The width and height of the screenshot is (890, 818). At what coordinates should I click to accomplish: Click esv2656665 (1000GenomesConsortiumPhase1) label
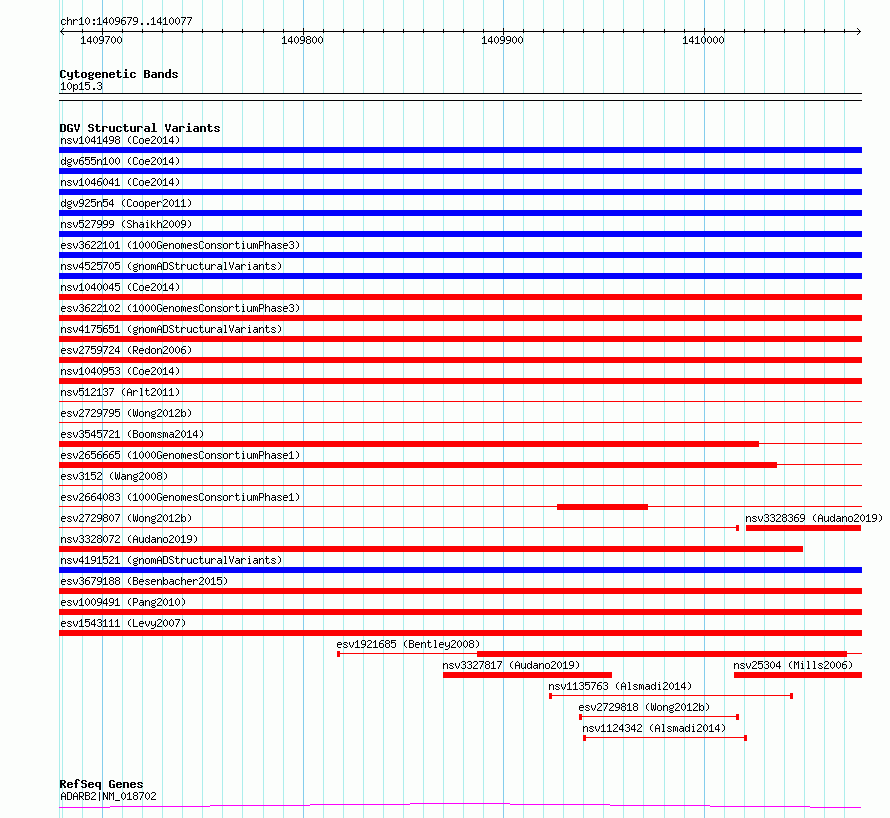click(x=180, y=455)
